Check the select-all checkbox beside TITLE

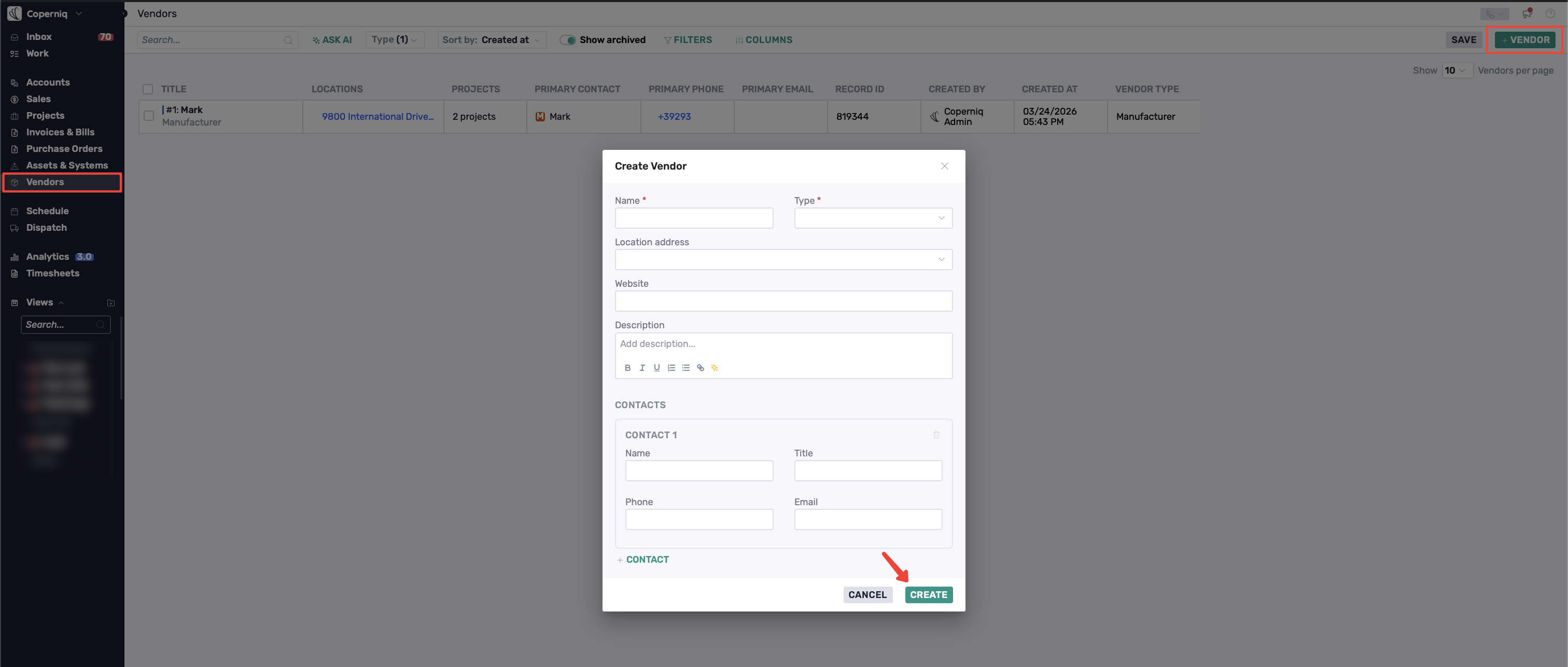[148, 89]
